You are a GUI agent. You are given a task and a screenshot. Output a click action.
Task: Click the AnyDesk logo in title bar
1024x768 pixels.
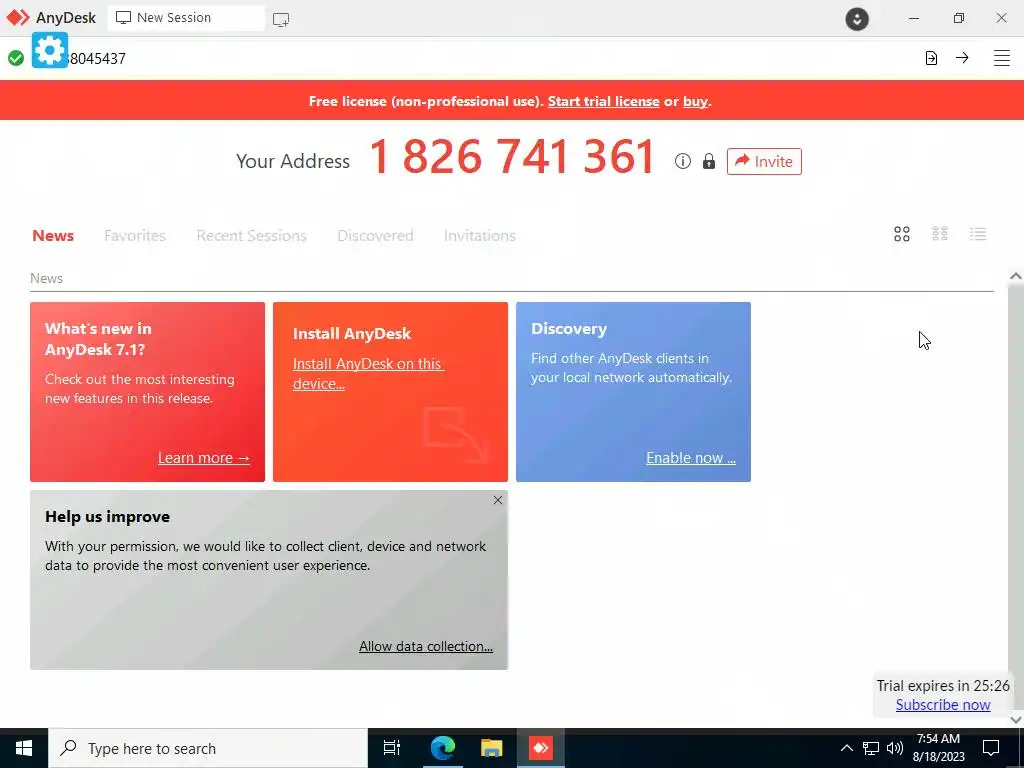click(x=18, y=18)
